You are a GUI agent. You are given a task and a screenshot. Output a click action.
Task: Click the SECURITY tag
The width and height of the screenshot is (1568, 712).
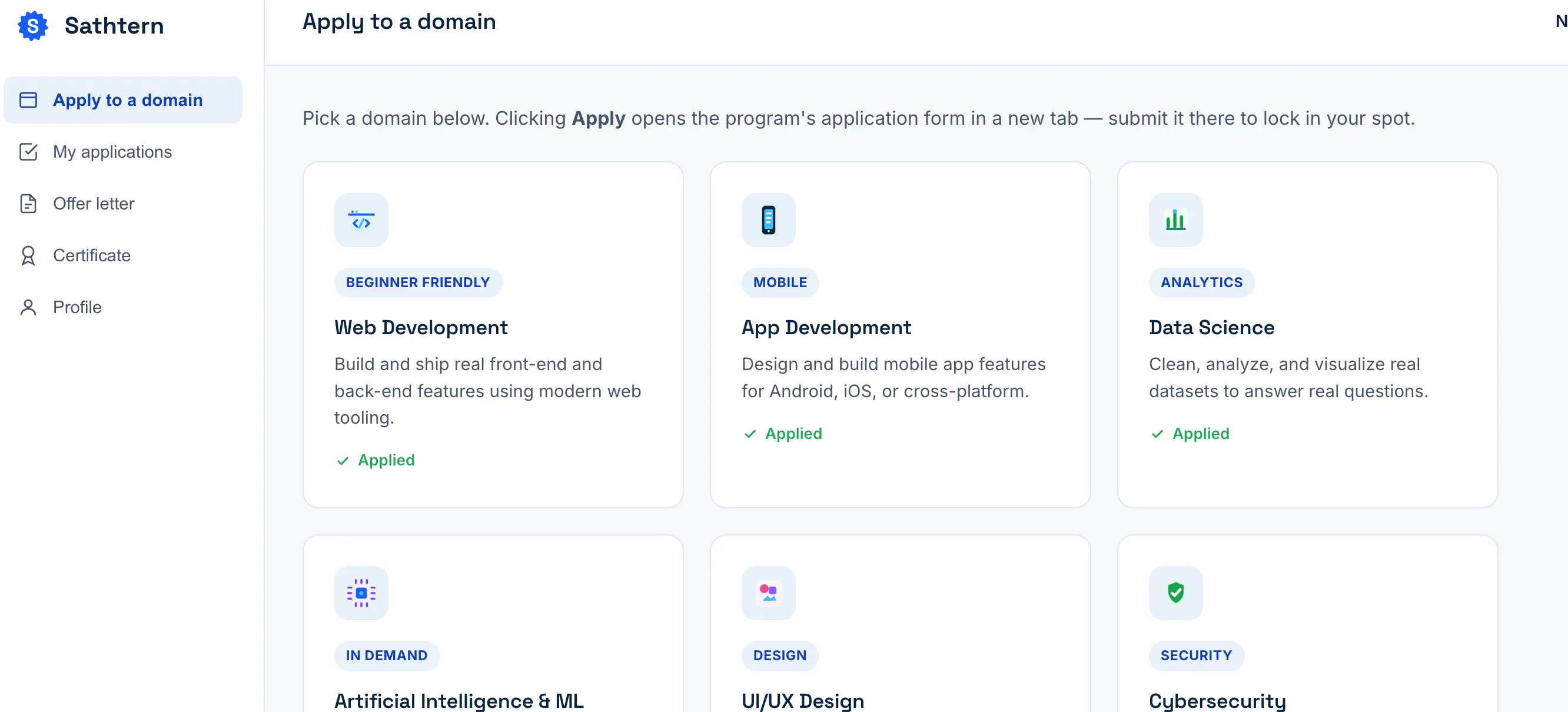[1196, 656]
